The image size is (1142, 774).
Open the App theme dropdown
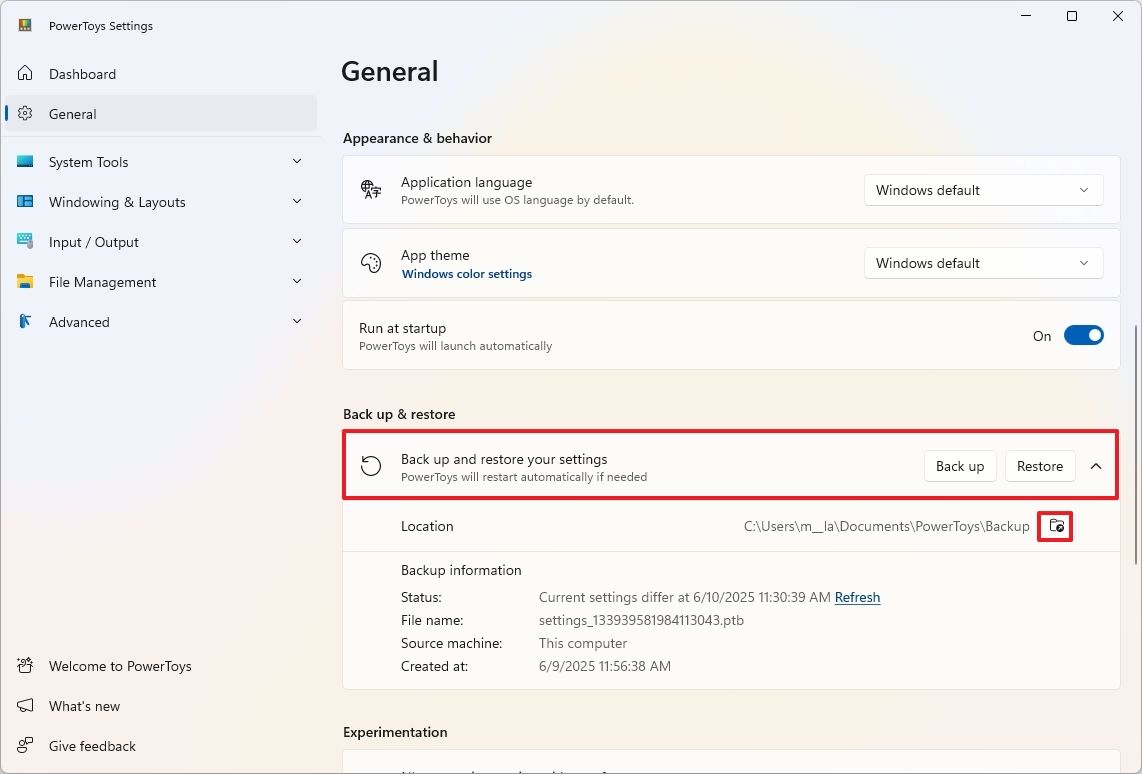982,262
